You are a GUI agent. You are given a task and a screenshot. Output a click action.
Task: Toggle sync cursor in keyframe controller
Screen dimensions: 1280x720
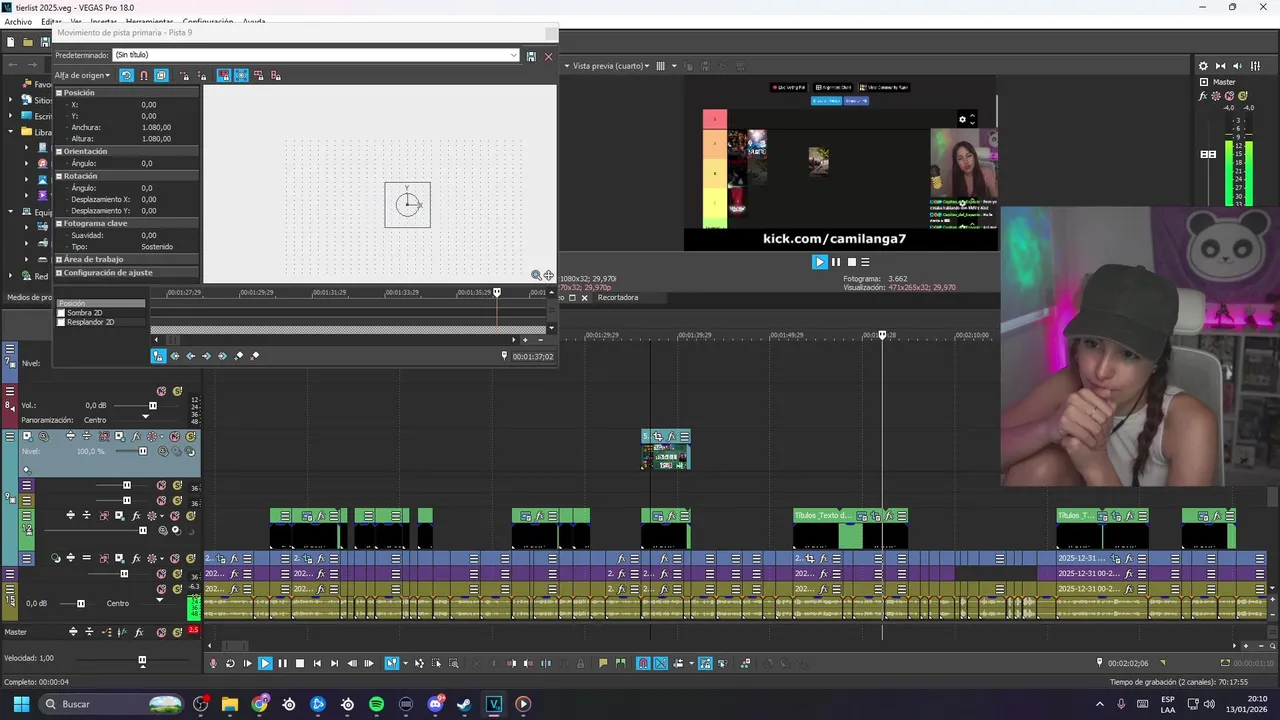pos(158,356)
